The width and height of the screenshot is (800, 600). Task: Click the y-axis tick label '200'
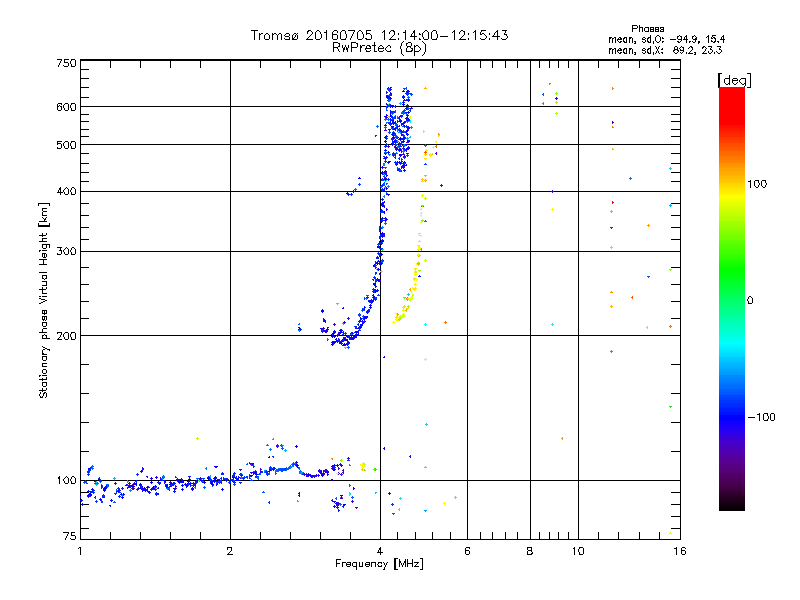pyautogui.click(x=67, y=335)
